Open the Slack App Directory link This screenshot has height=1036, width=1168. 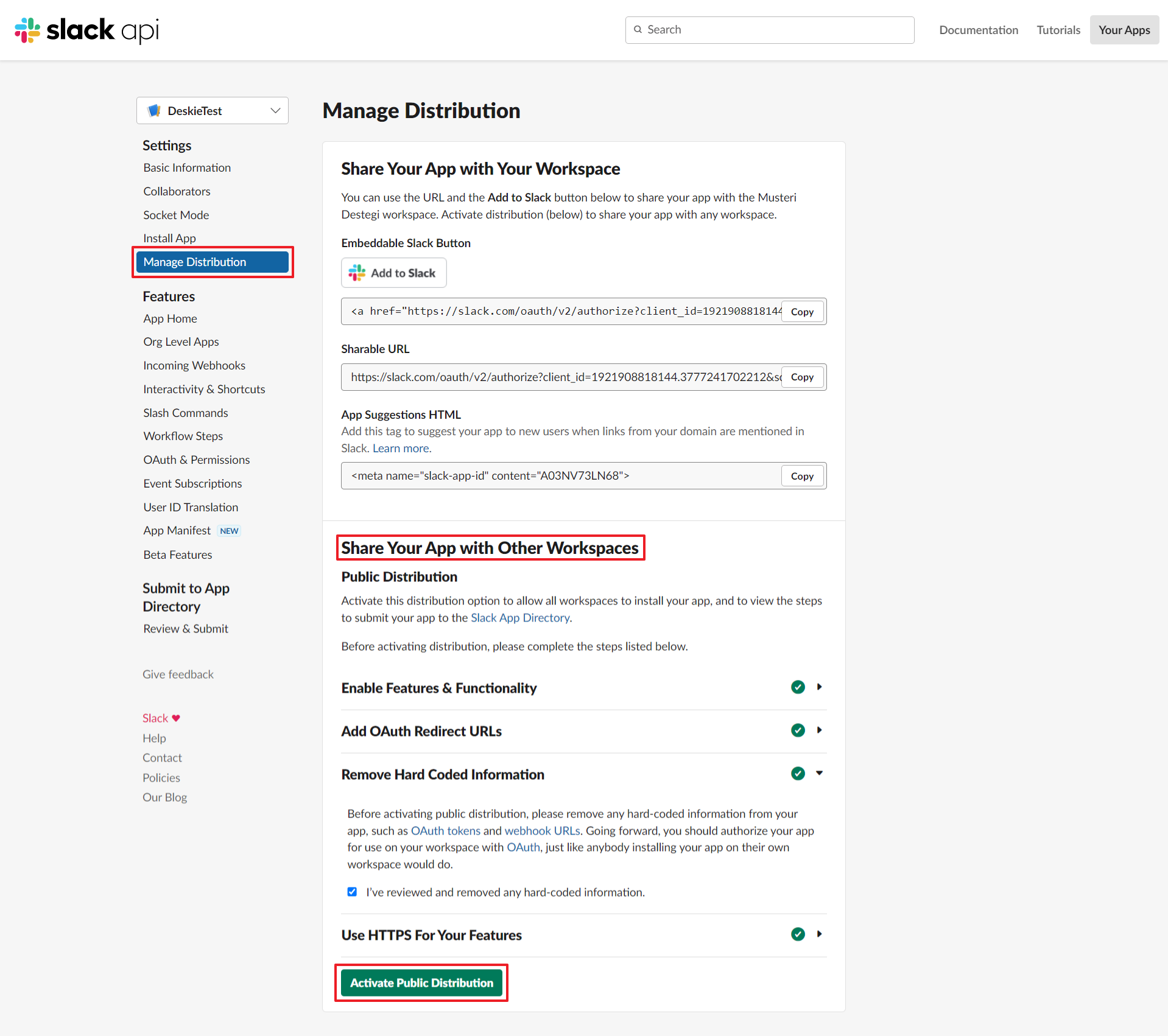(x=520, y=617)
